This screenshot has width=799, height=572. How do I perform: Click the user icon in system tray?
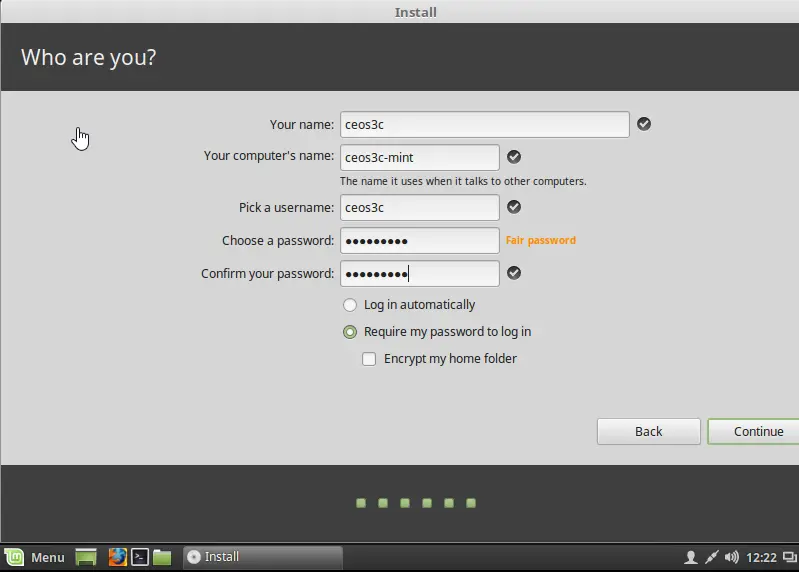tap(690, 557)
